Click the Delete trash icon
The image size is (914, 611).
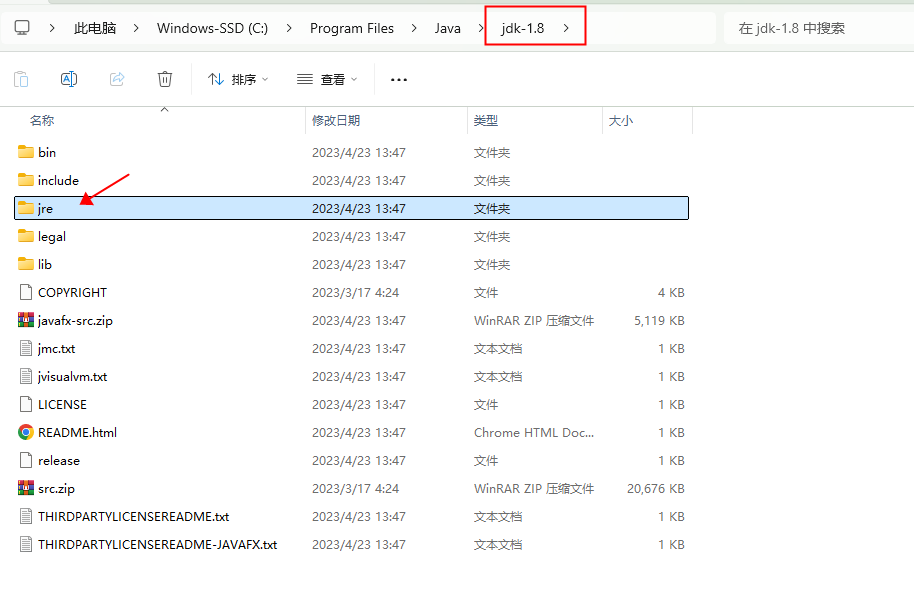click(x=164, y=78)
